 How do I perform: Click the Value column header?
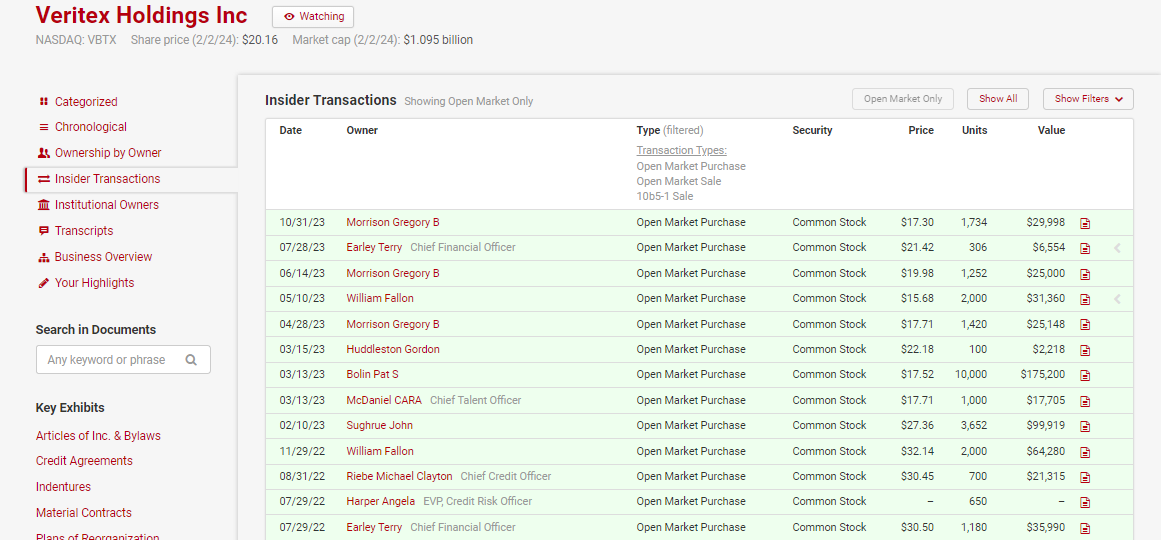pyautogui.click(x=1051, y=130)
